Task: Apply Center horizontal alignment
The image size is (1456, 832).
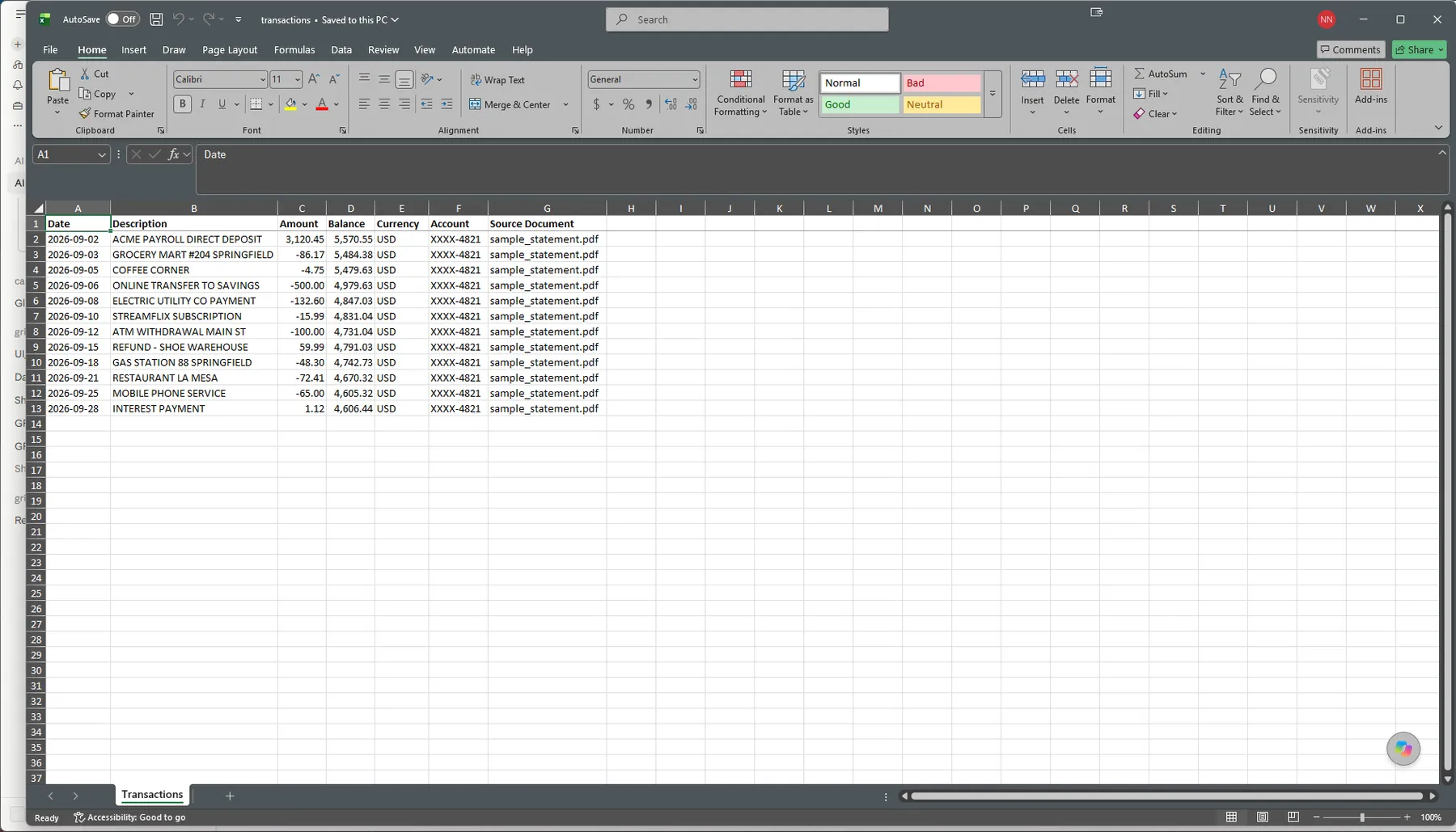Action: [384, 104]
